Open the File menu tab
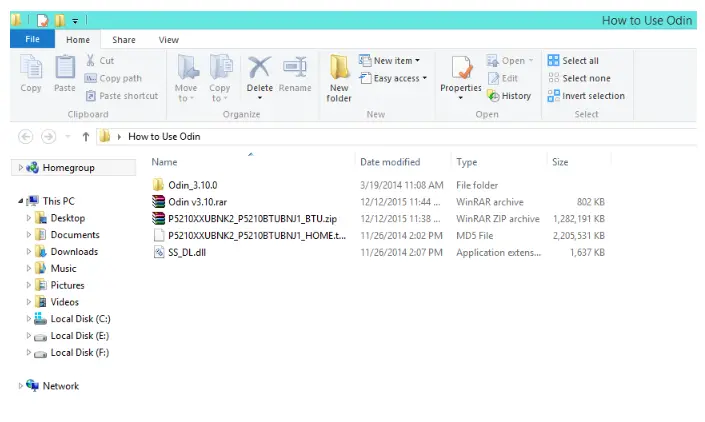The image size is (705, 422). pos(32,40)
